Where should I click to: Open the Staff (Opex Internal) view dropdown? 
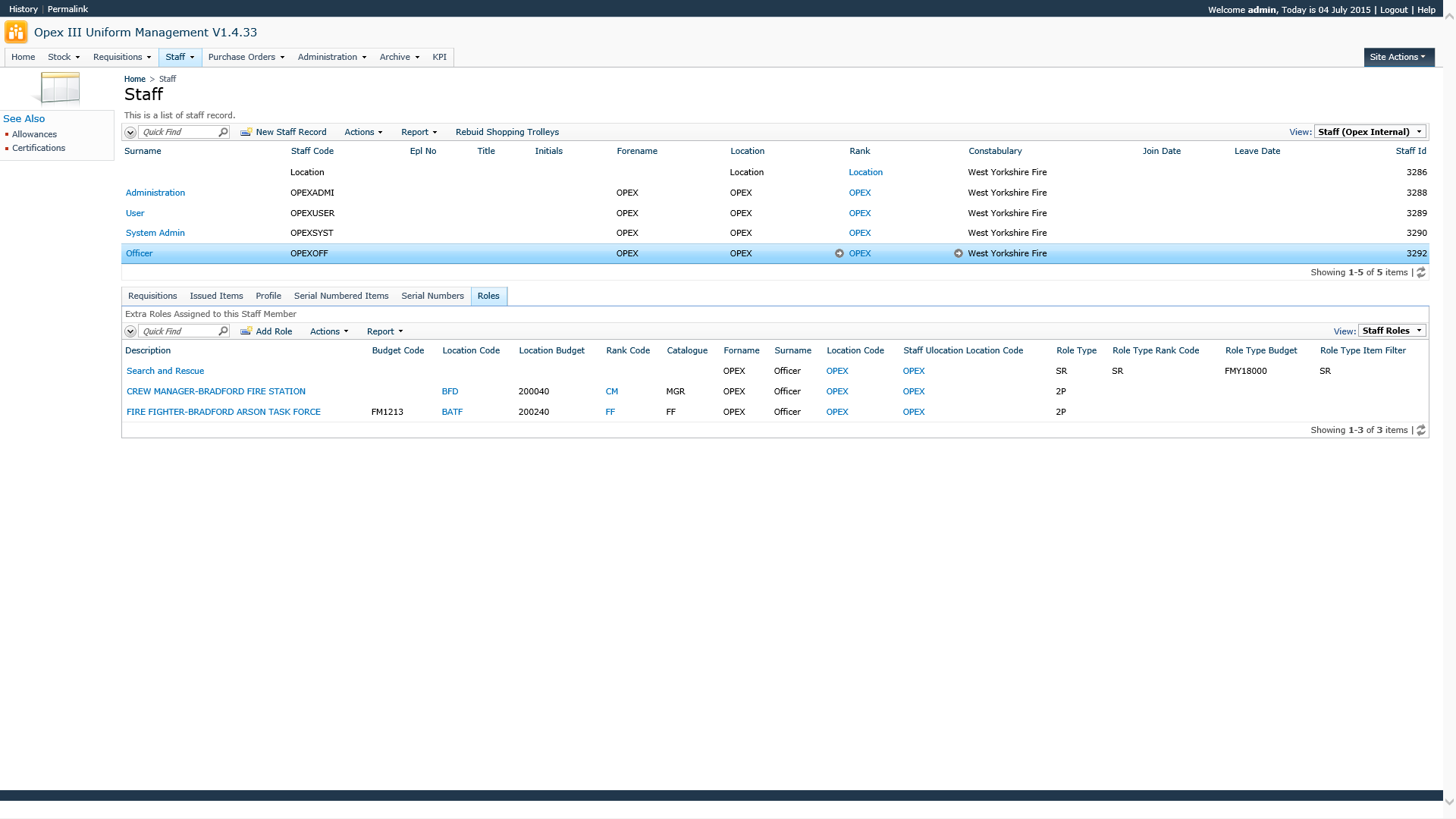[x=1370, y=132]
